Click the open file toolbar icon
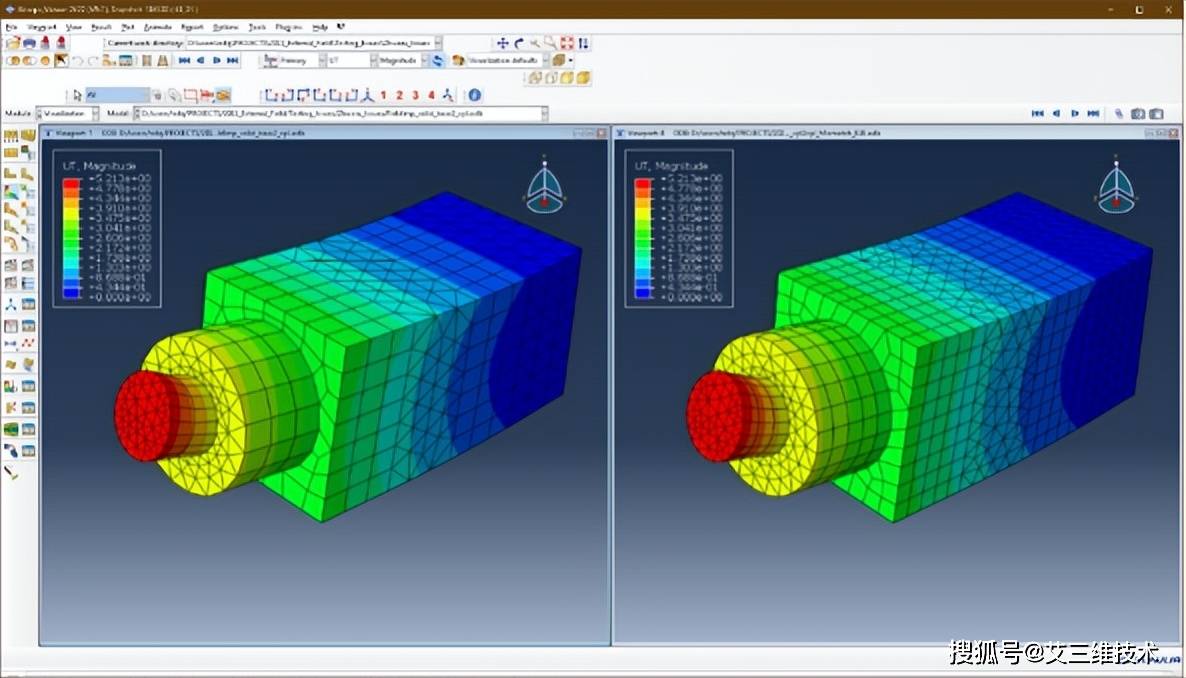 13,43
